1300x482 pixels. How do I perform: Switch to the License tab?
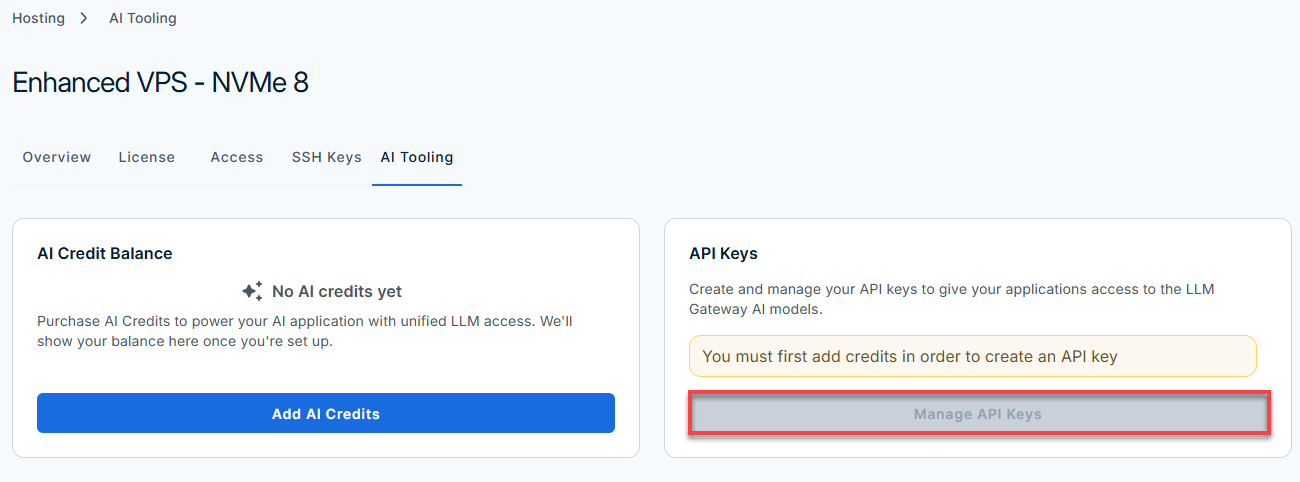(147, 157)
